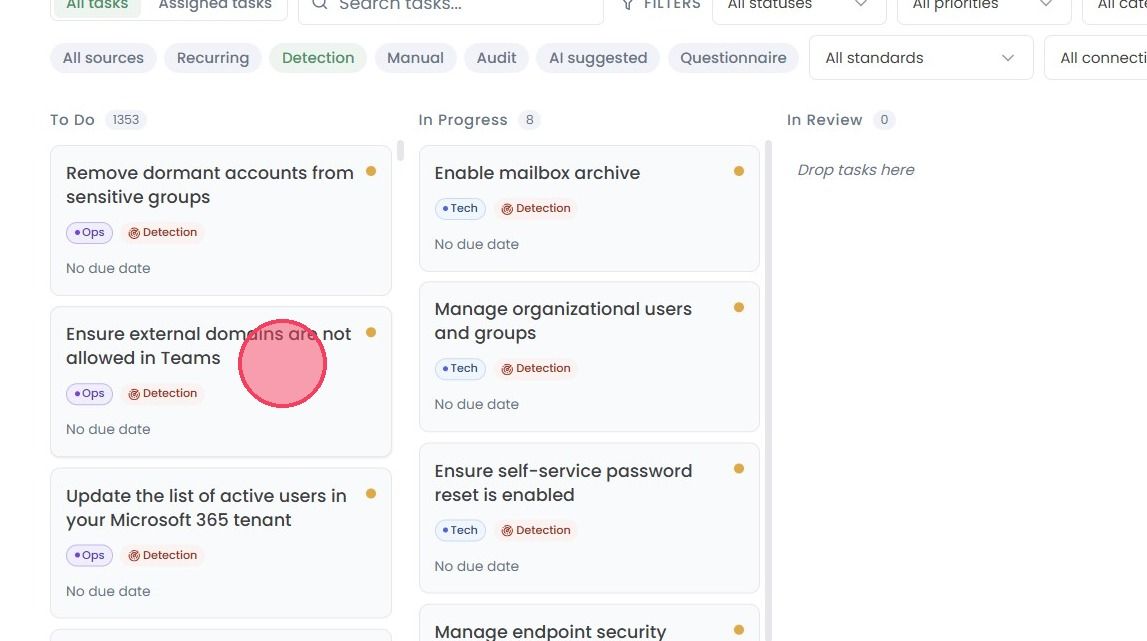Click the To Do column header
The image size is (1147, 641).
pos(72,120)
